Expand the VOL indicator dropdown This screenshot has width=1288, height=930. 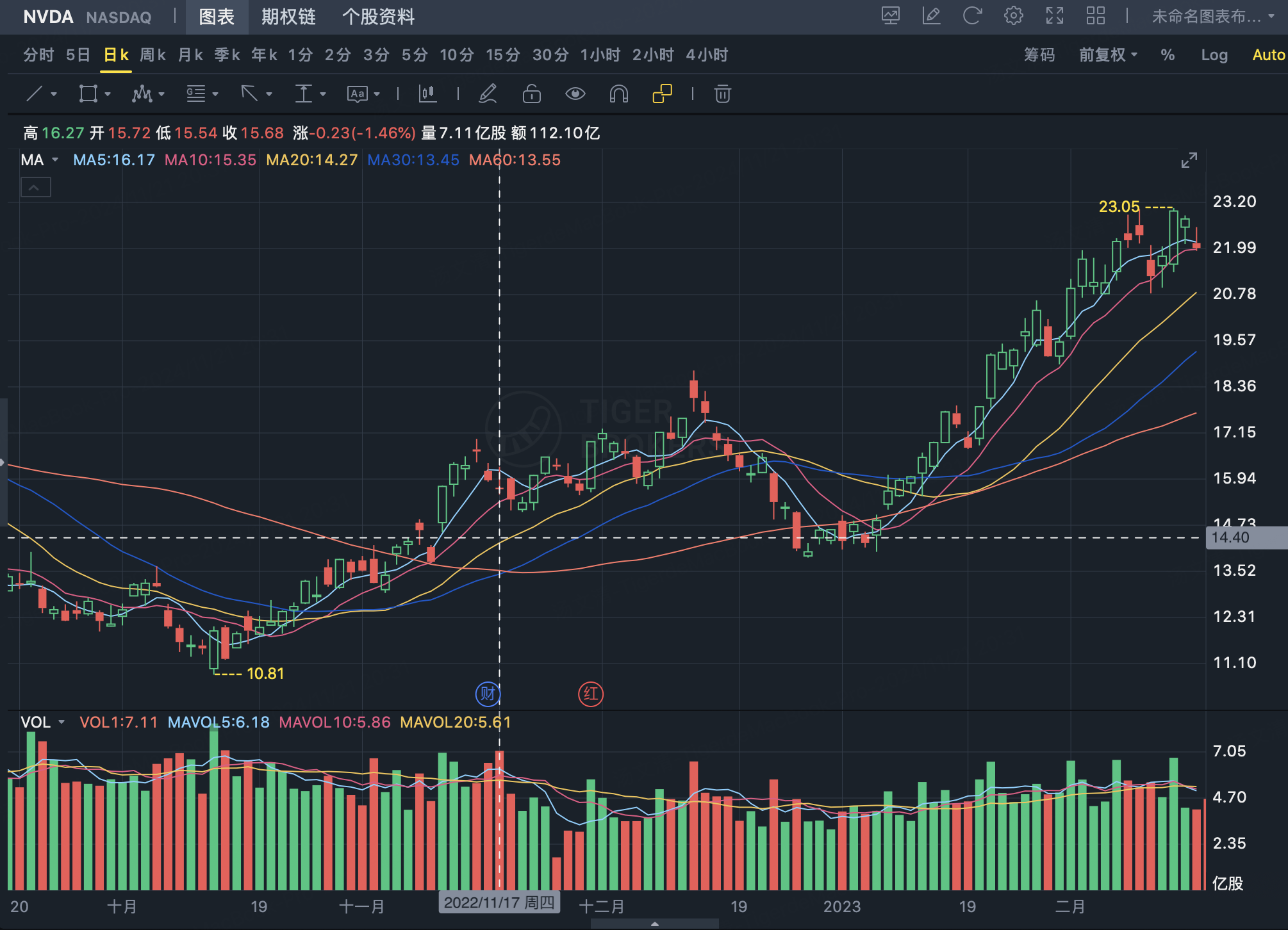click(62, 722)
